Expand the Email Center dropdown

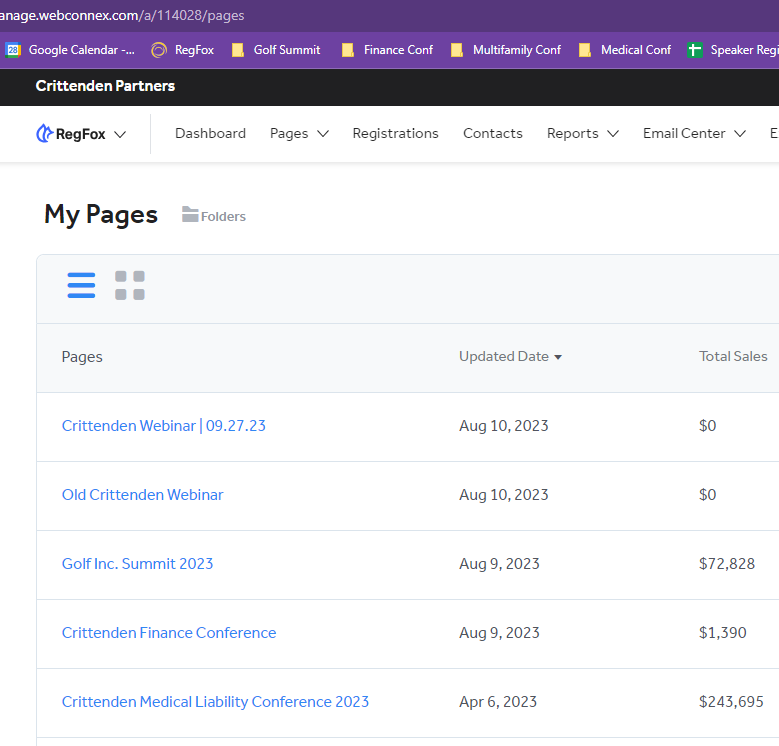pos(694,134)
